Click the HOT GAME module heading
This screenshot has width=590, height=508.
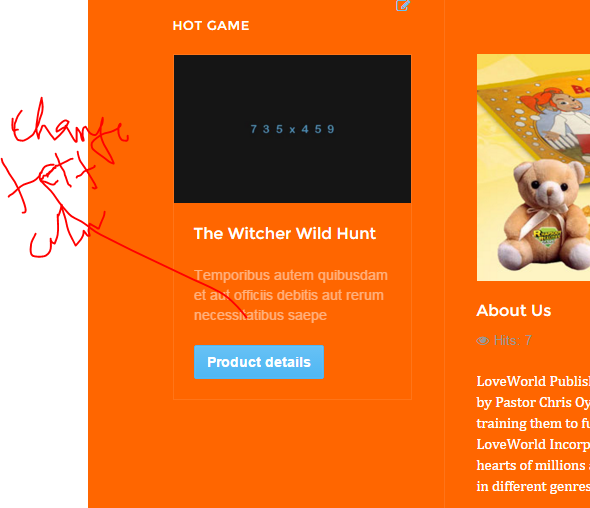211,26
